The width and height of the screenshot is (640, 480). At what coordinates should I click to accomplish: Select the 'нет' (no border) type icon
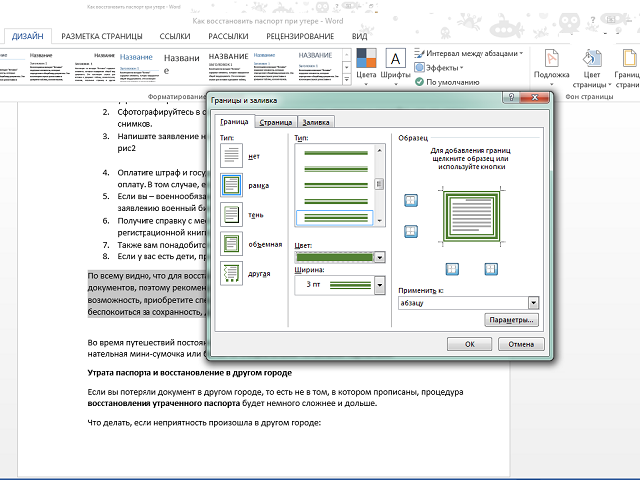232,155
